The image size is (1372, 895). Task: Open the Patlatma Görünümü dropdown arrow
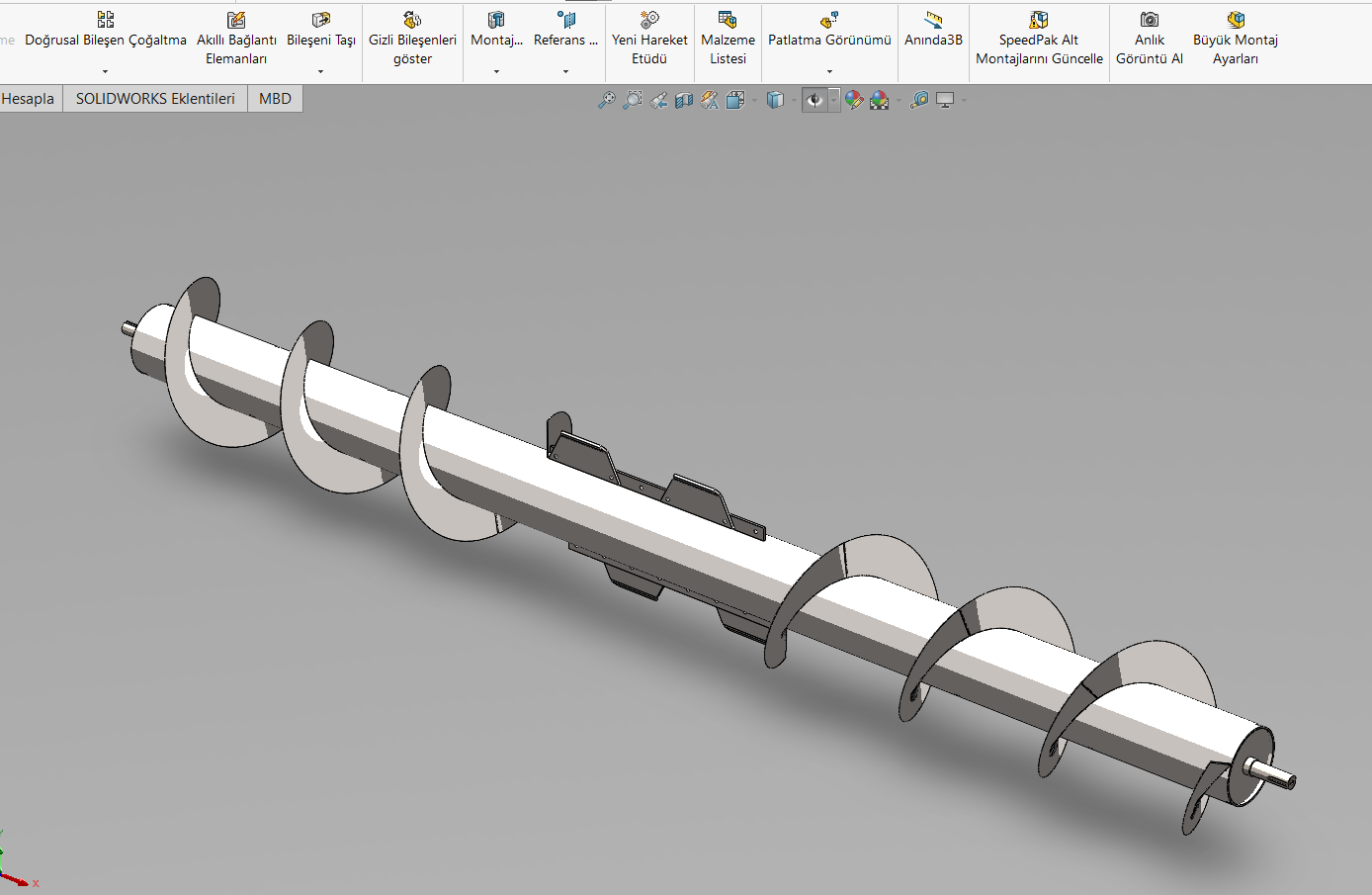pos(829,71)
